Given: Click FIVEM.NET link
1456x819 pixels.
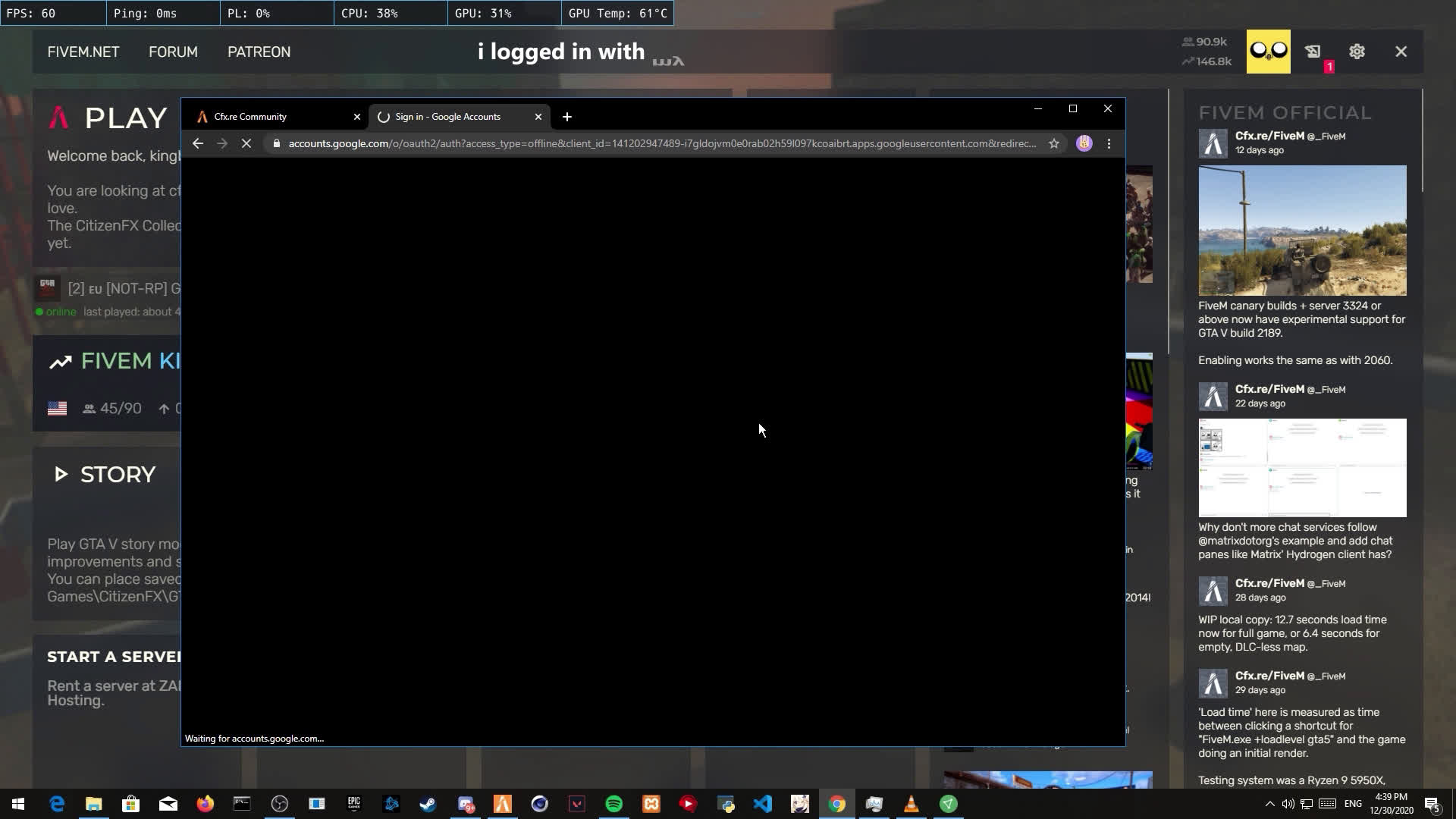Looking at the screenshot, I should pyautogui.click(x=83, y=52).
